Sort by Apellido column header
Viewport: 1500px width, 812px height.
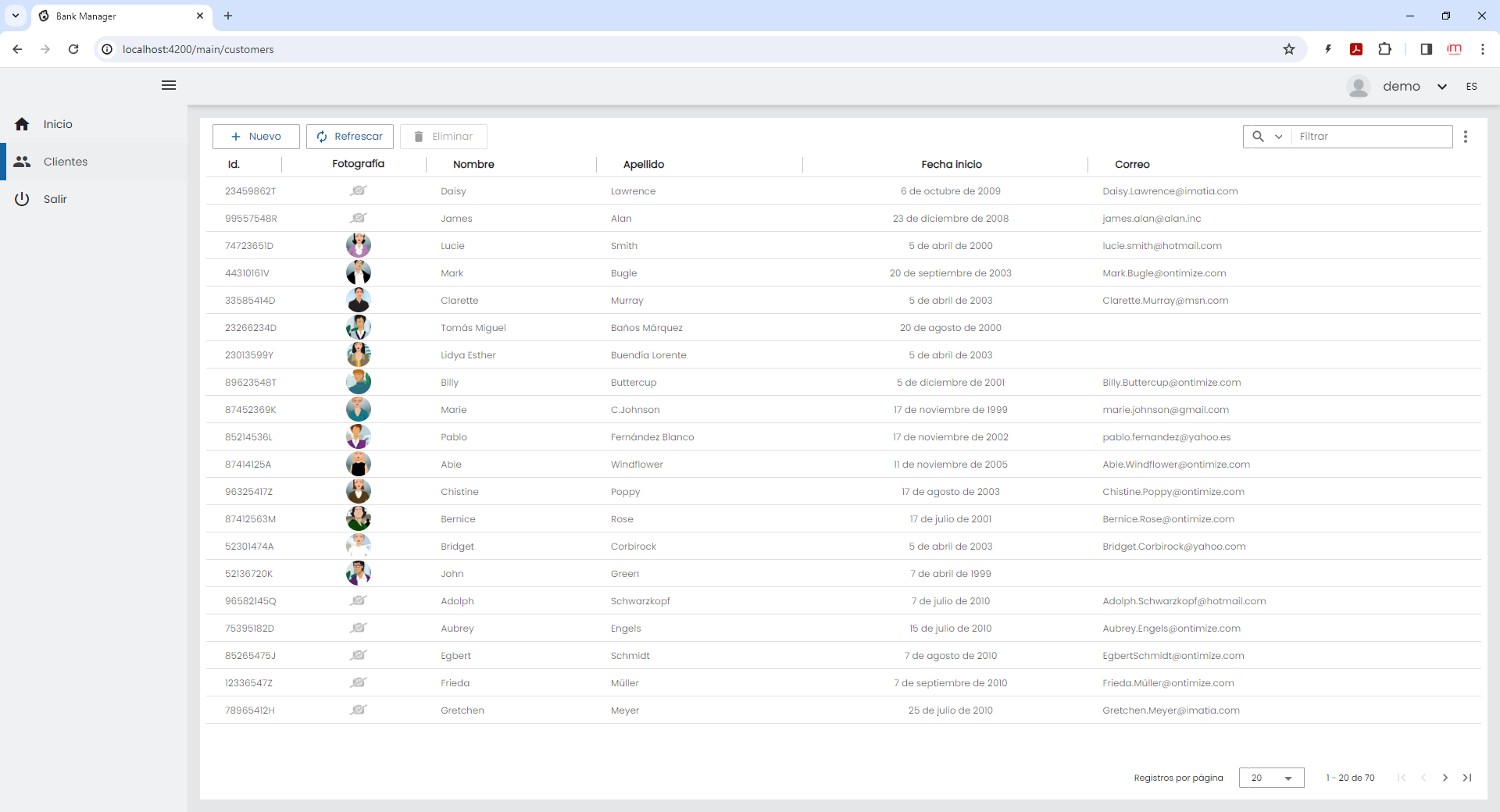644,164
